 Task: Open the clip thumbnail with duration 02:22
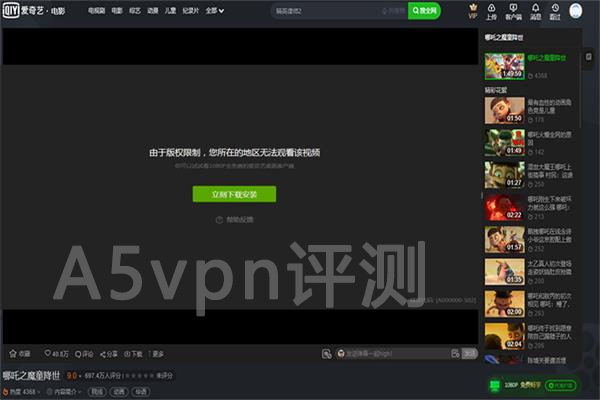click(x=504, y=207)
